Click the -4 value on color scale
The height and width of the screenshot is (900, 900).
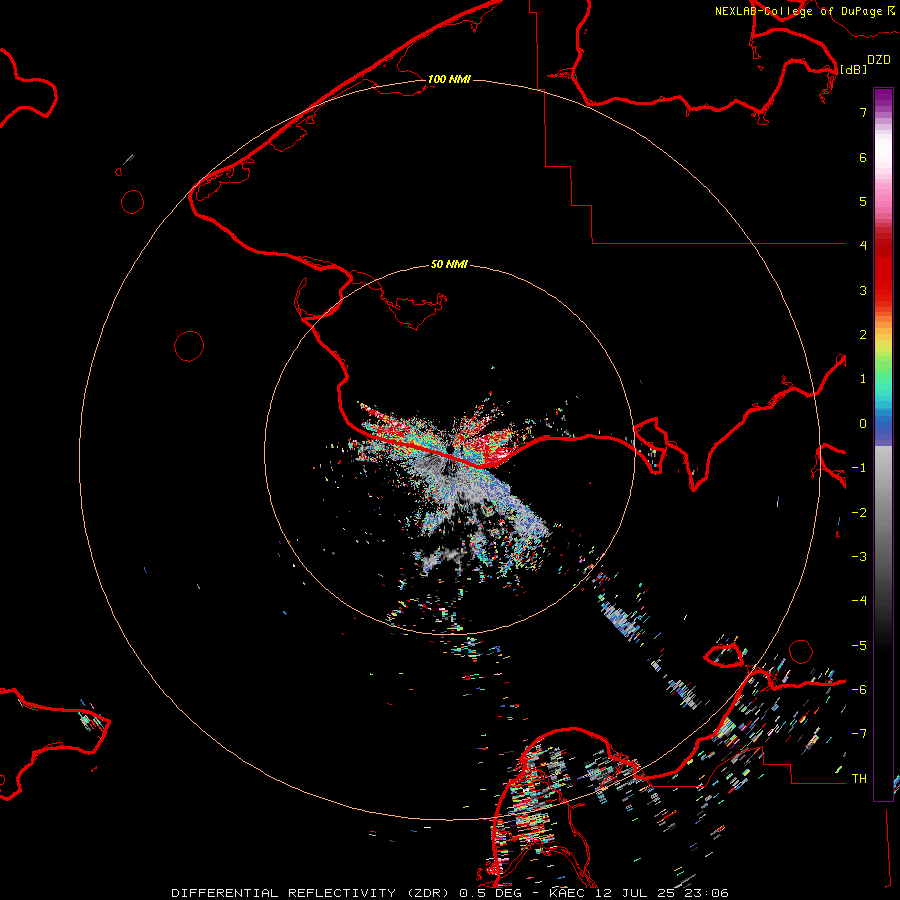tap(859, 601)
